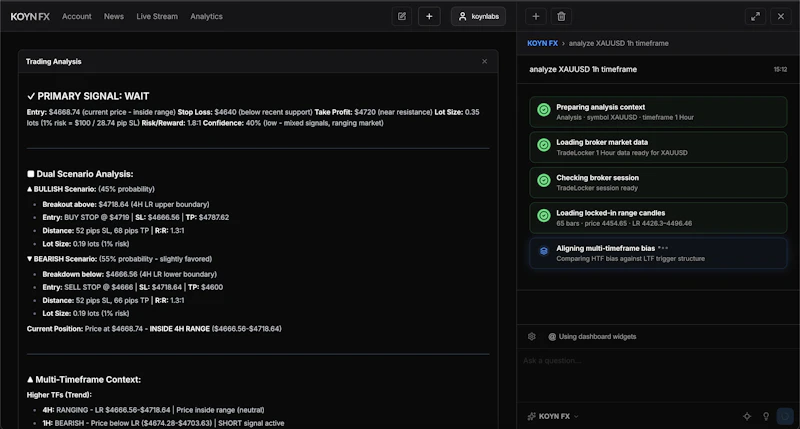800x429 pixels.
Task: Open the koynlabs user profile button
Action: [x=479, y=16]
